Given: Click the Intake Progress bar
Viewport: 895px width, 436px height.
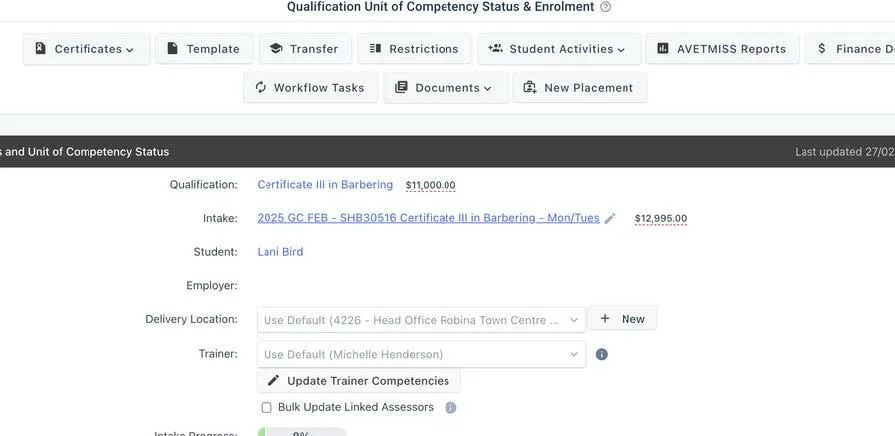Looking at the screenshot, I should pos(302,432).
